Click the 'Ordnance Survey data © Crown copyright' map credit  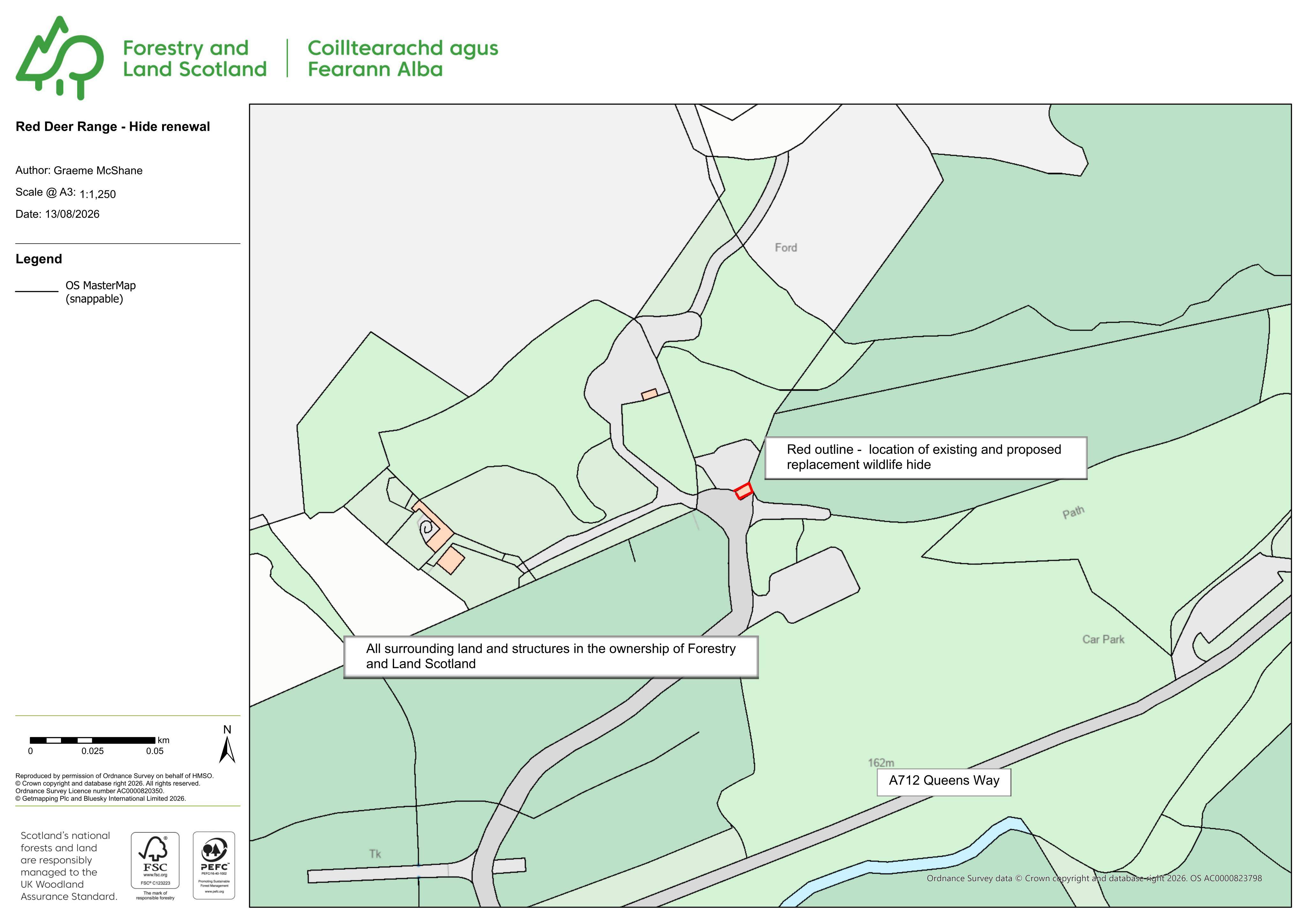(x=1094, y=878)
